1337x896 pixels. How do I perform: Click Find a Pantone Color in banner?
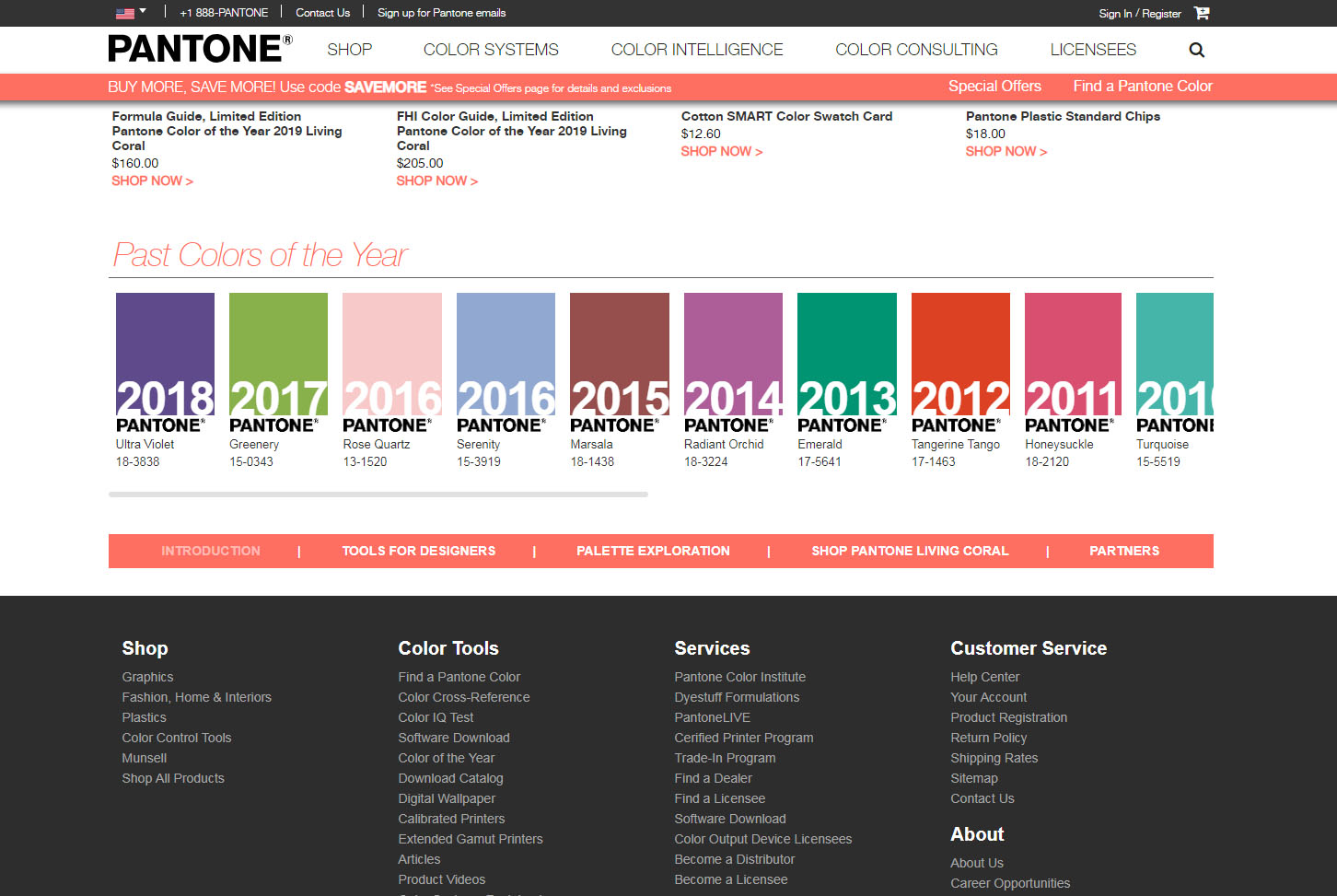click(x=1142, y=86)
